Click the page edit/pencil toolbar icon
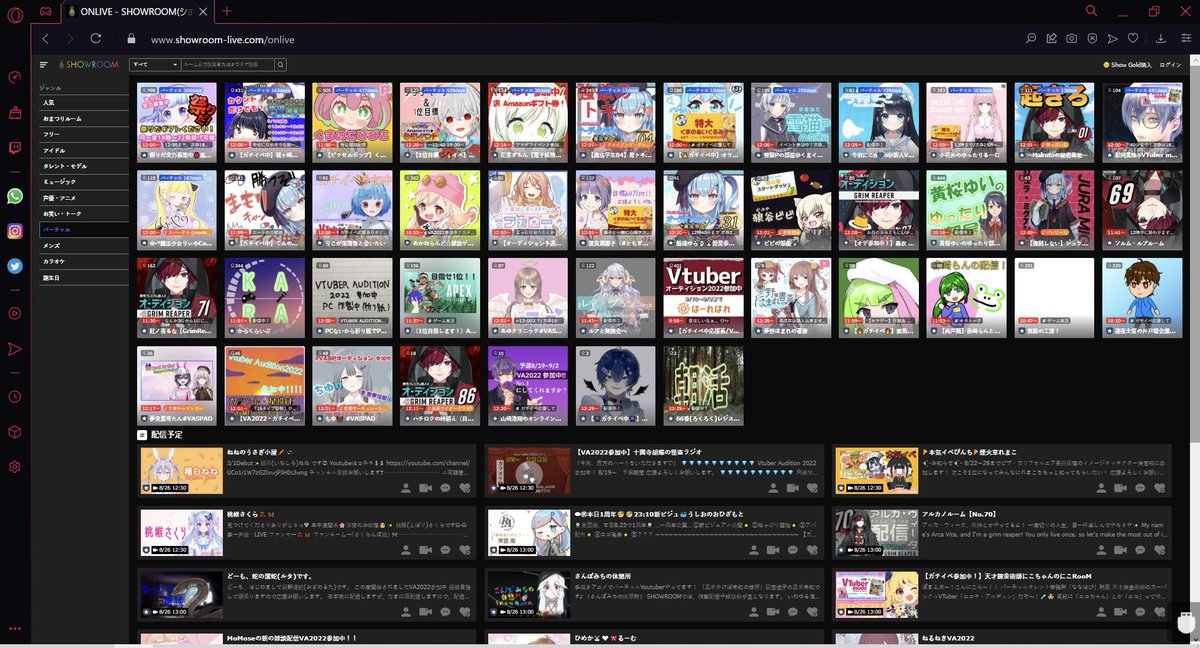The height and width of the screenshot is (648, 1200). click(1052, 39)
